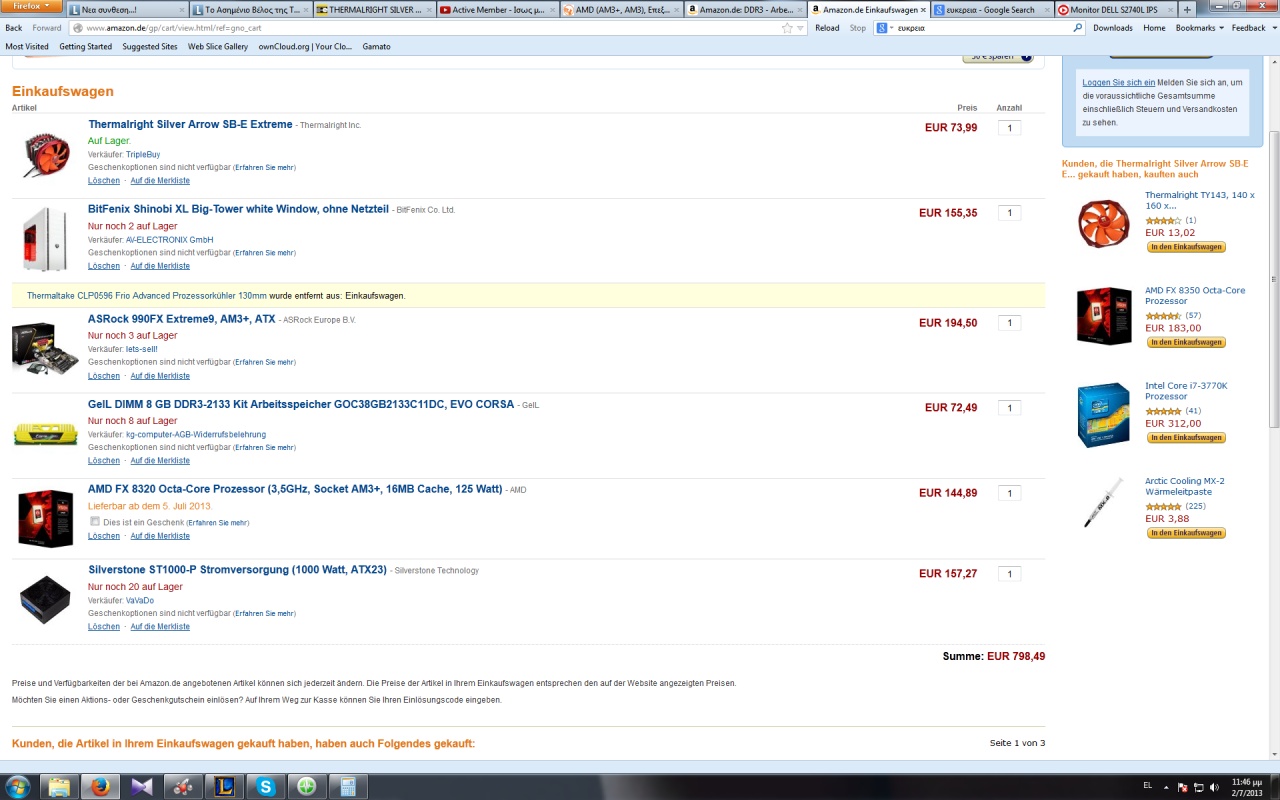Open Calculator from the taskbar
Screen dimensions: 1280x800
click(348, 786)
